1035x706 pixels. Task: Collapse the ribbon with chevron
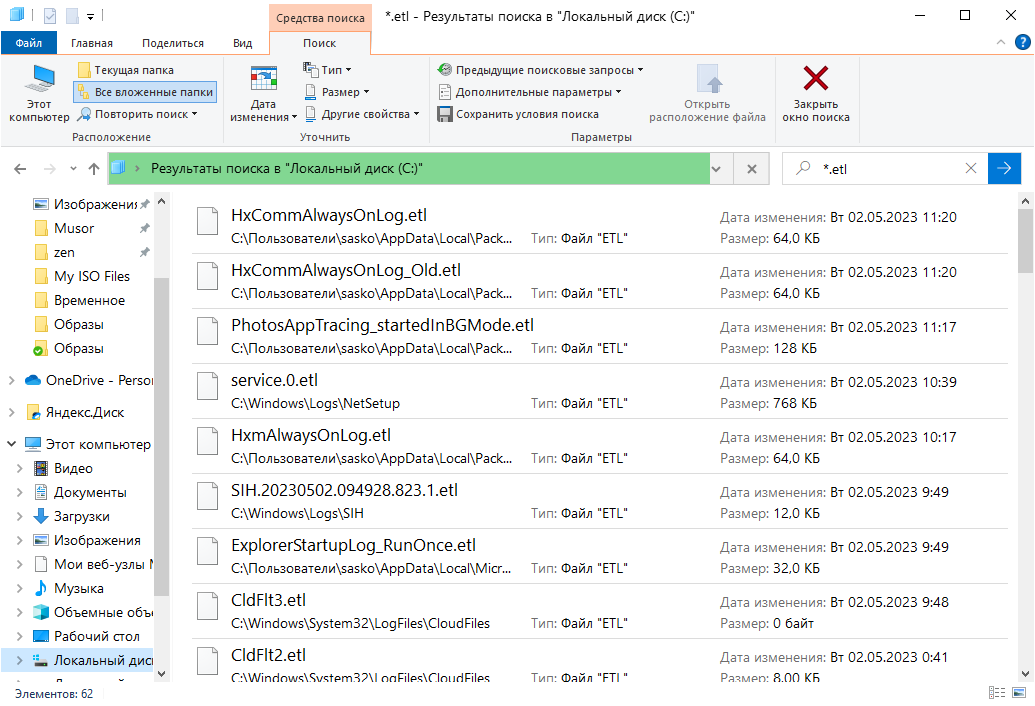1001,42
